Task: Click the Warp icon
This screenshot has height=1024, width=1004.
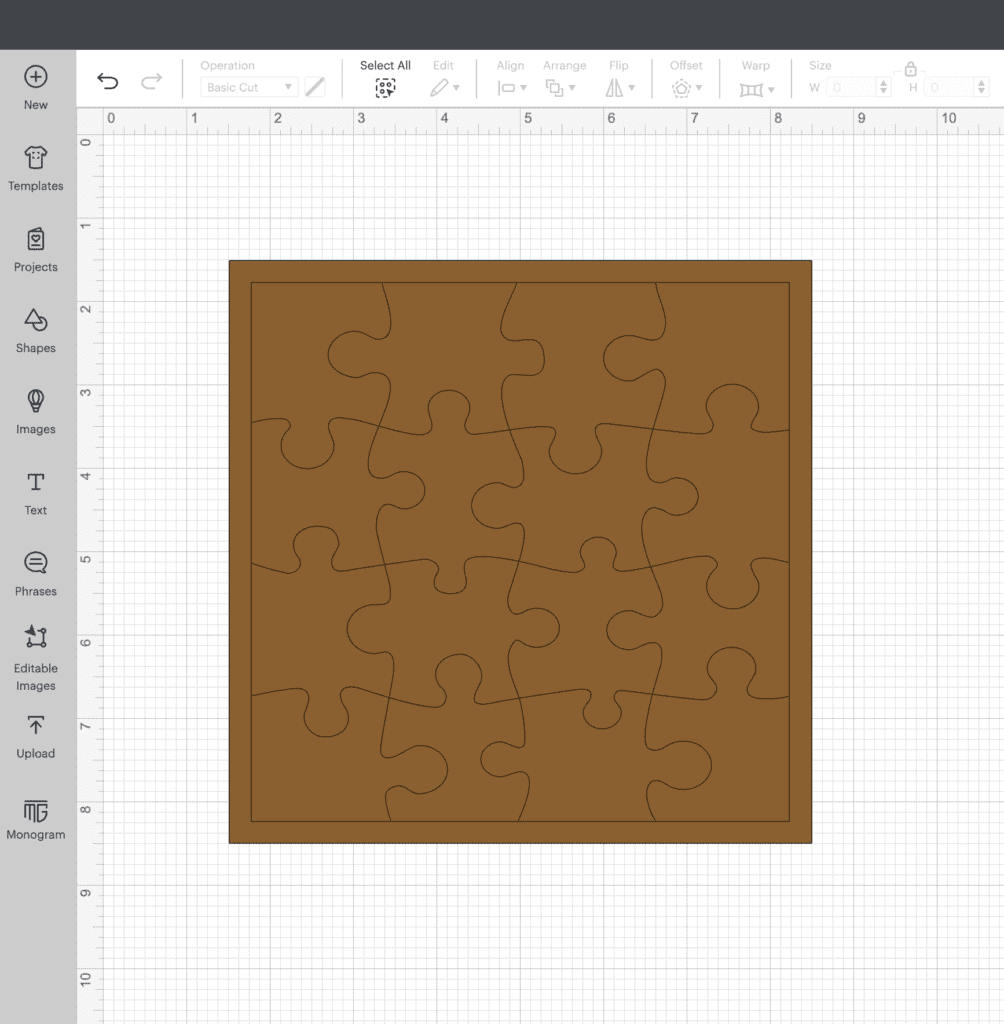Action: coord(751,89)
